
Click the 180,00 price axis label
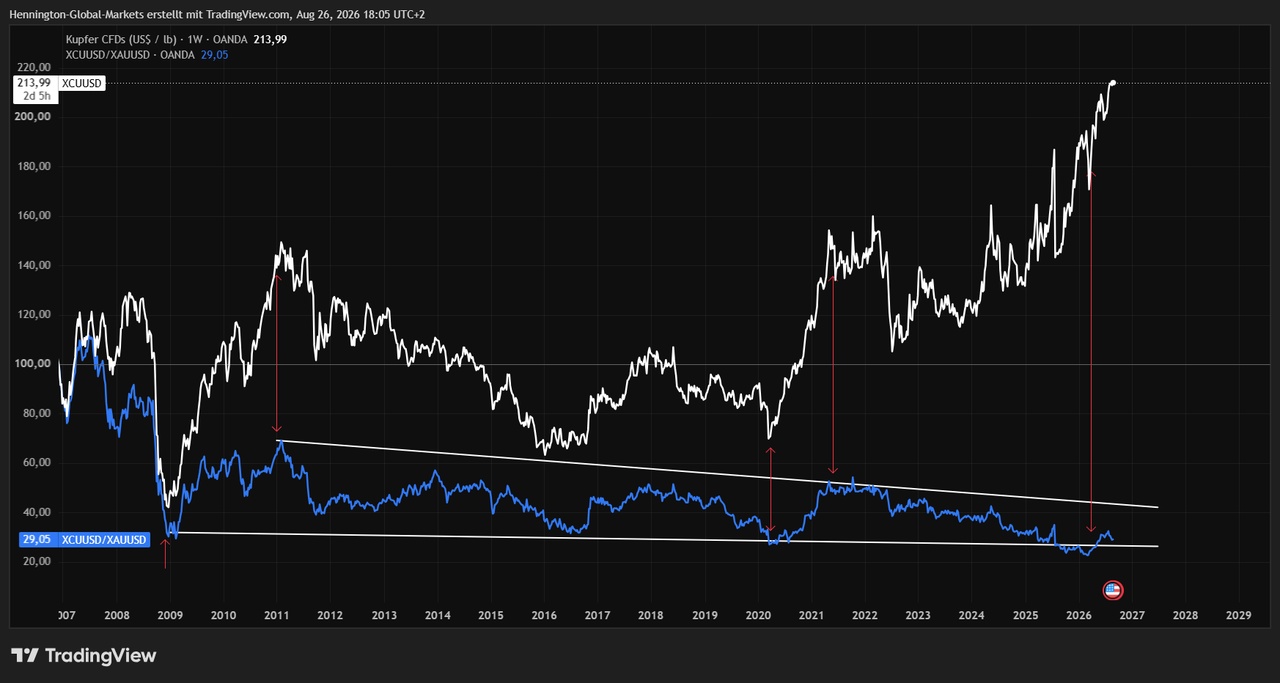pos(34,166)
